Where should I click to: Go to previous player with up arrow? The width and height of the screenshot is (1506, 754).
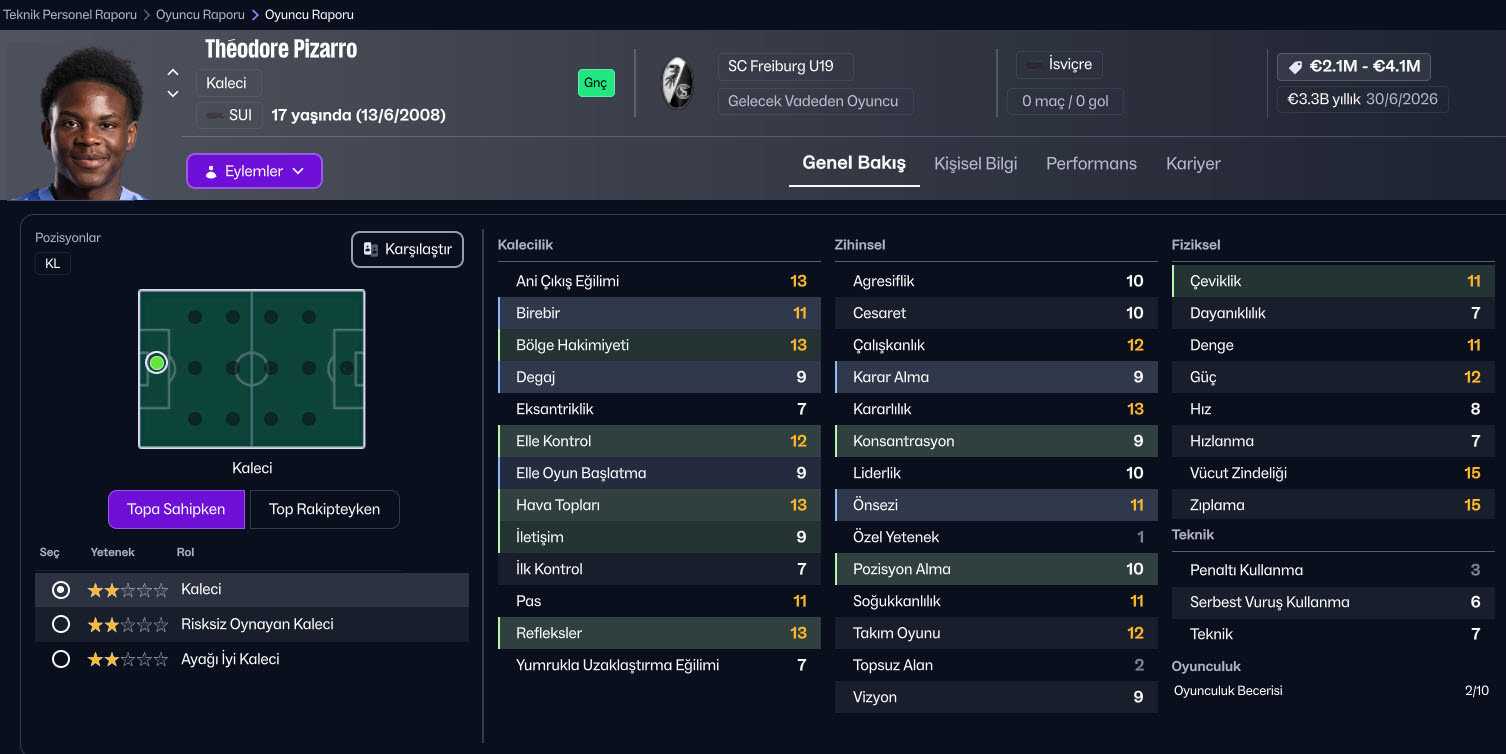[173, 72]
